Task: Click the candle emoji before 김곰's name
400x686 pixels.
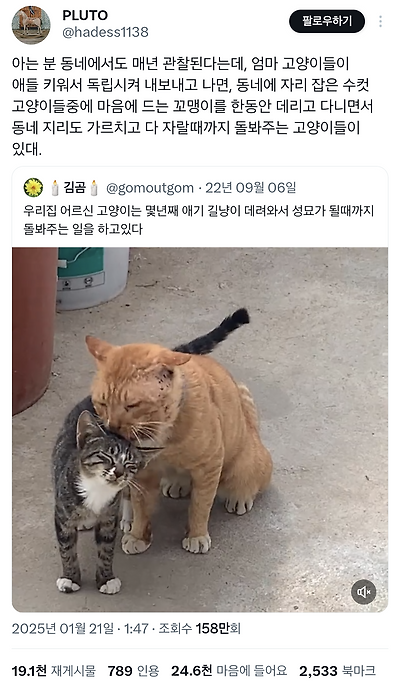Action: point(55,188)
